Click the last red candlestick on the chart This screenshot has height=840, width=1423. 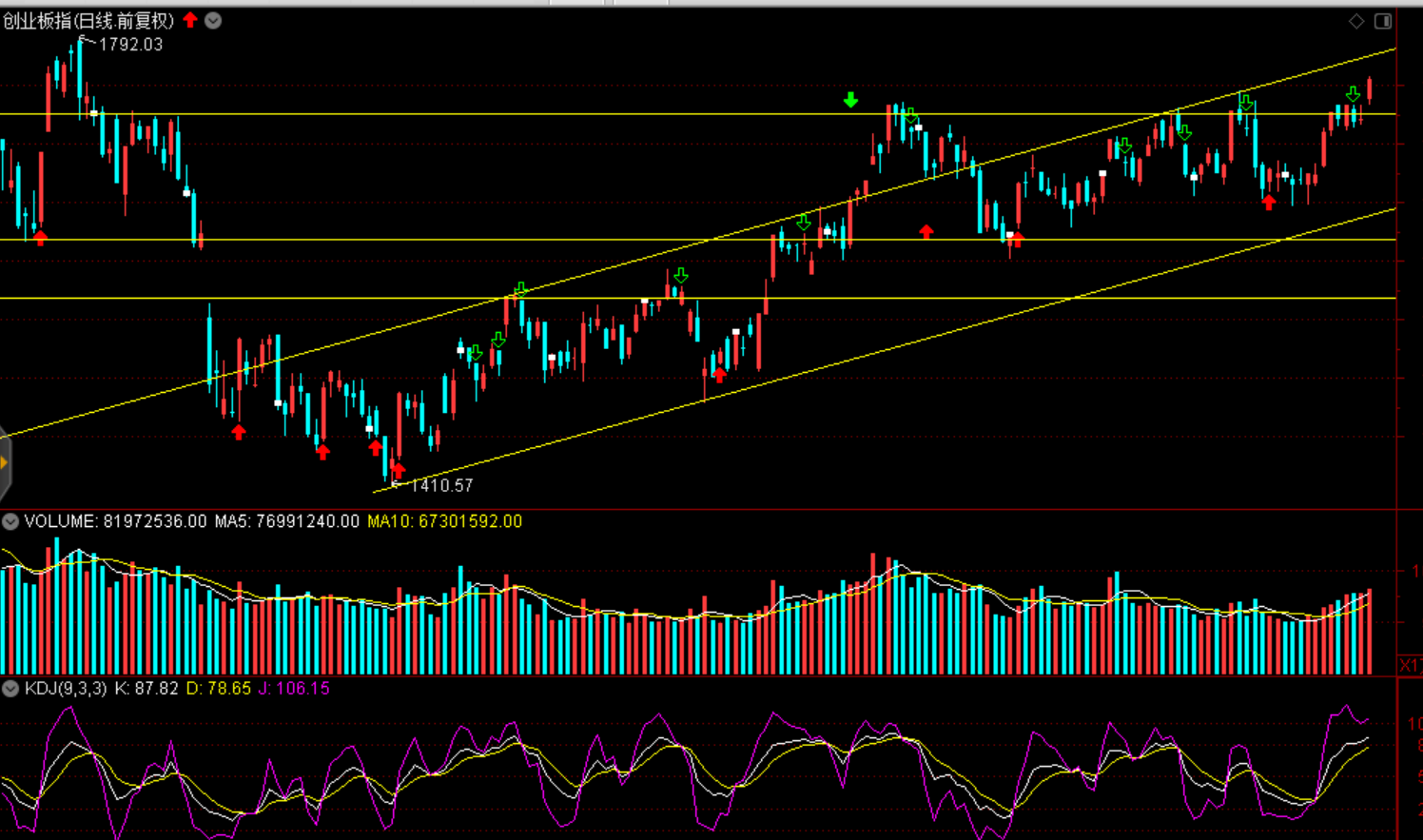(x=1370, y=89)
